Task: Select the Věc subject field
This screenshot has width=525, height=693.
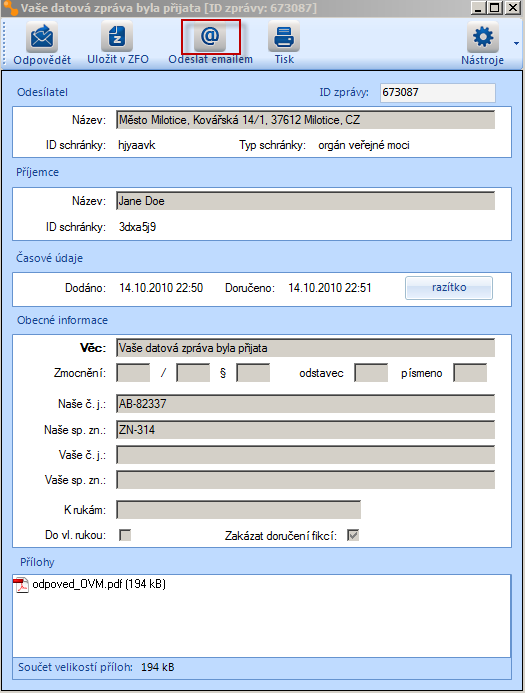Action: pos(305,348)
